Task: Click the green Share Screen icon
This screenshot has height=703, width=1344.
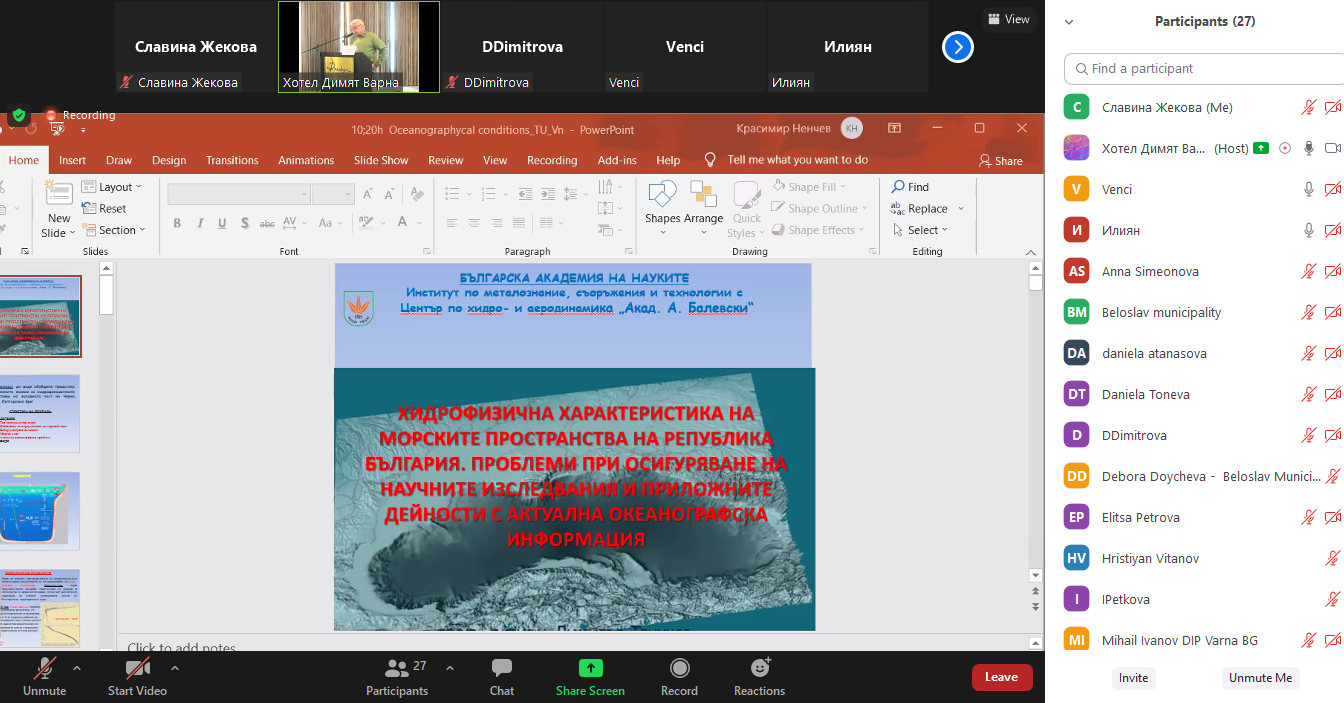Action: (591, 668)
